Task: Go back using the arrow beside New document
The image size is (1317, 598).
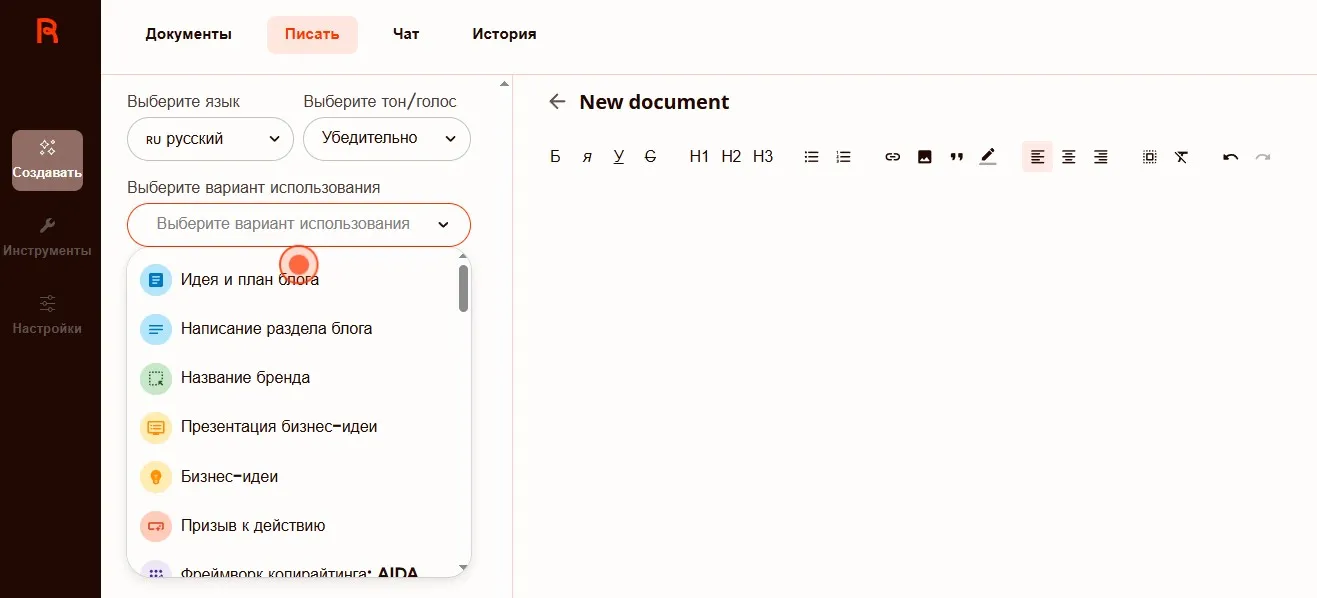Action: (558, 102)
